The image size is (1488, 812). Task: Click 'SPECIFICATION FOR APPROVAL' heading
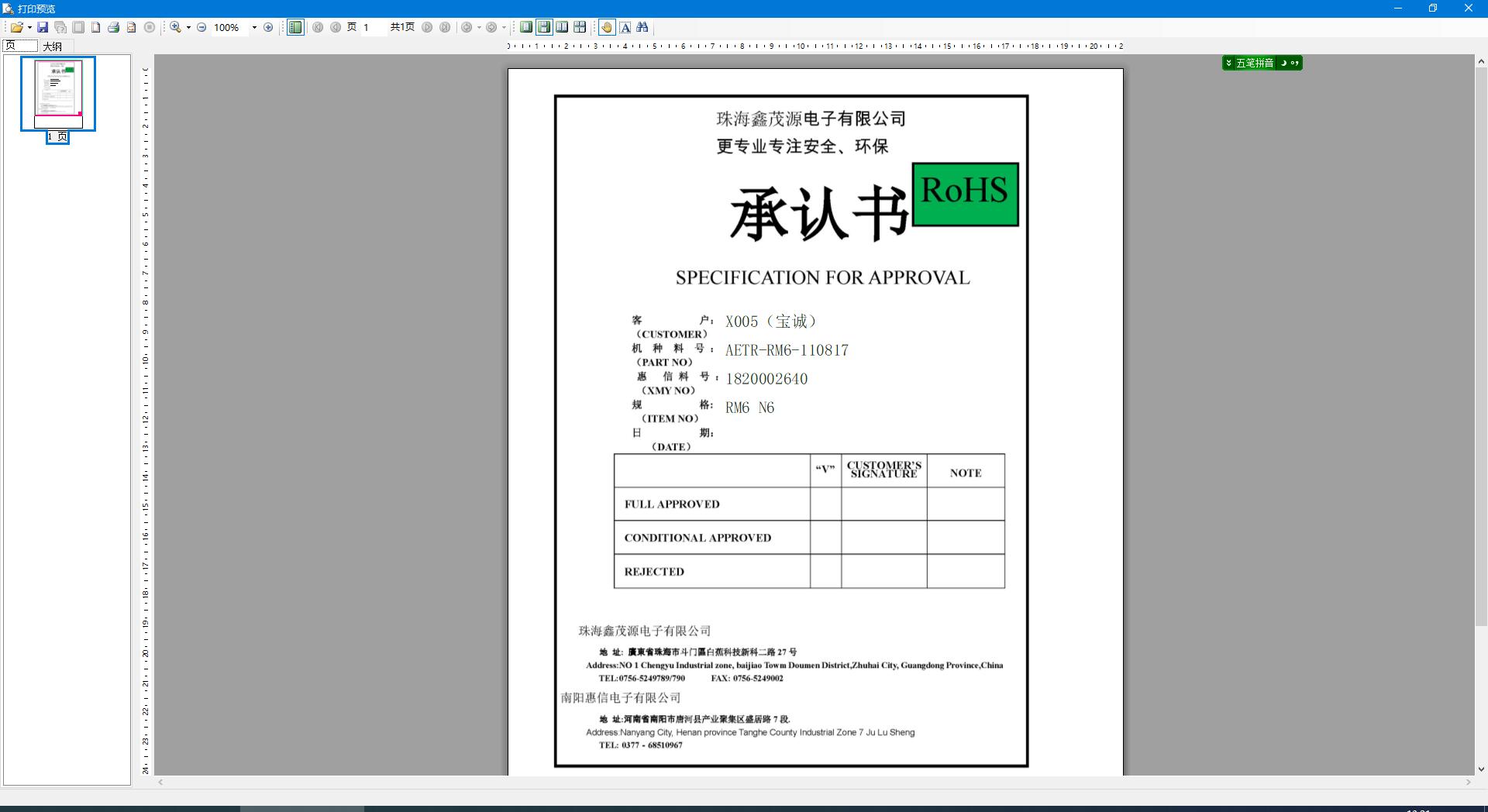click(x=822, y=277)
